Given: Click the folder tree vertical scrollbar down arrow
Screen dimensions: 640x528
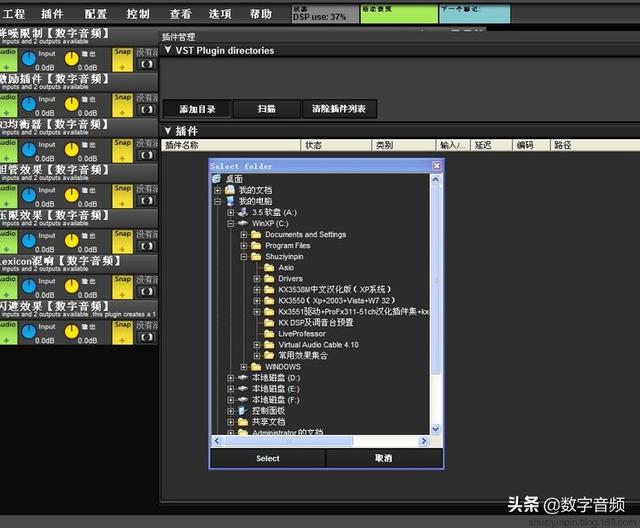Looking at the screenshot, I should coord(436,429).
